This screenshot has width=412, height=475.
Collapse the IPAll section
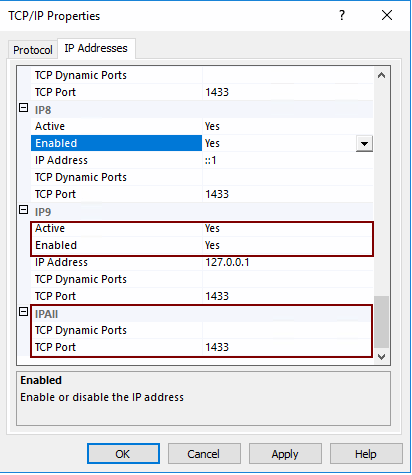pos(23,312)
